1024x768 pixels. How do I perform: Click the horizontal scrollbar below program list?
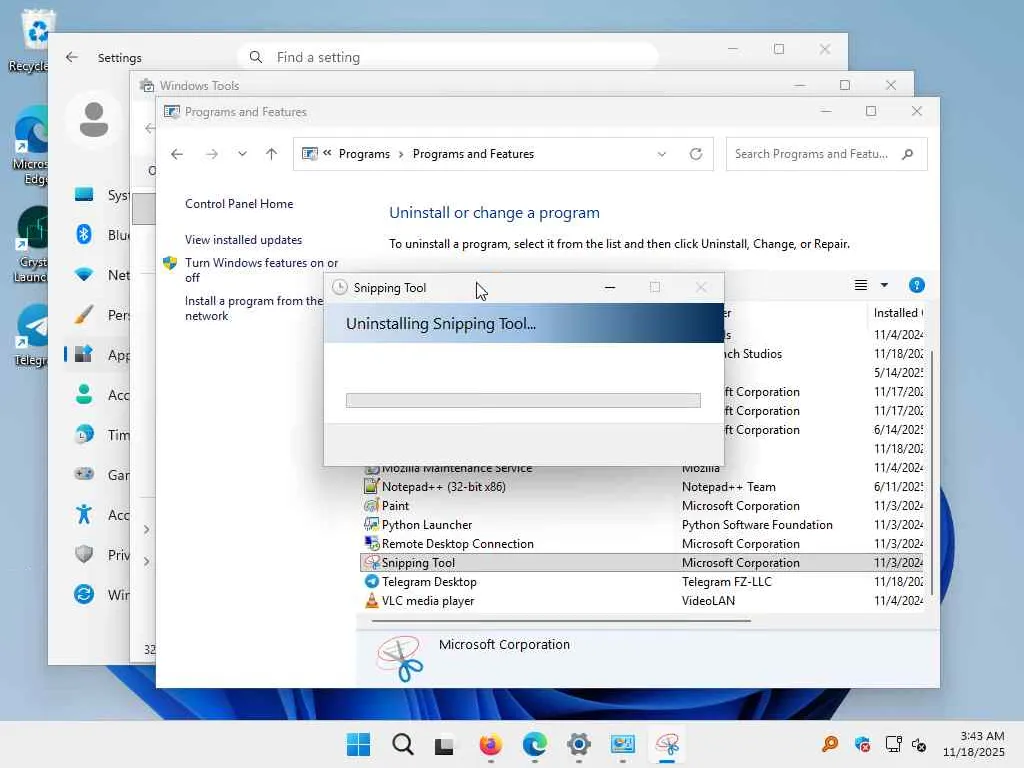pyautogui.click(x=561, y=620)
